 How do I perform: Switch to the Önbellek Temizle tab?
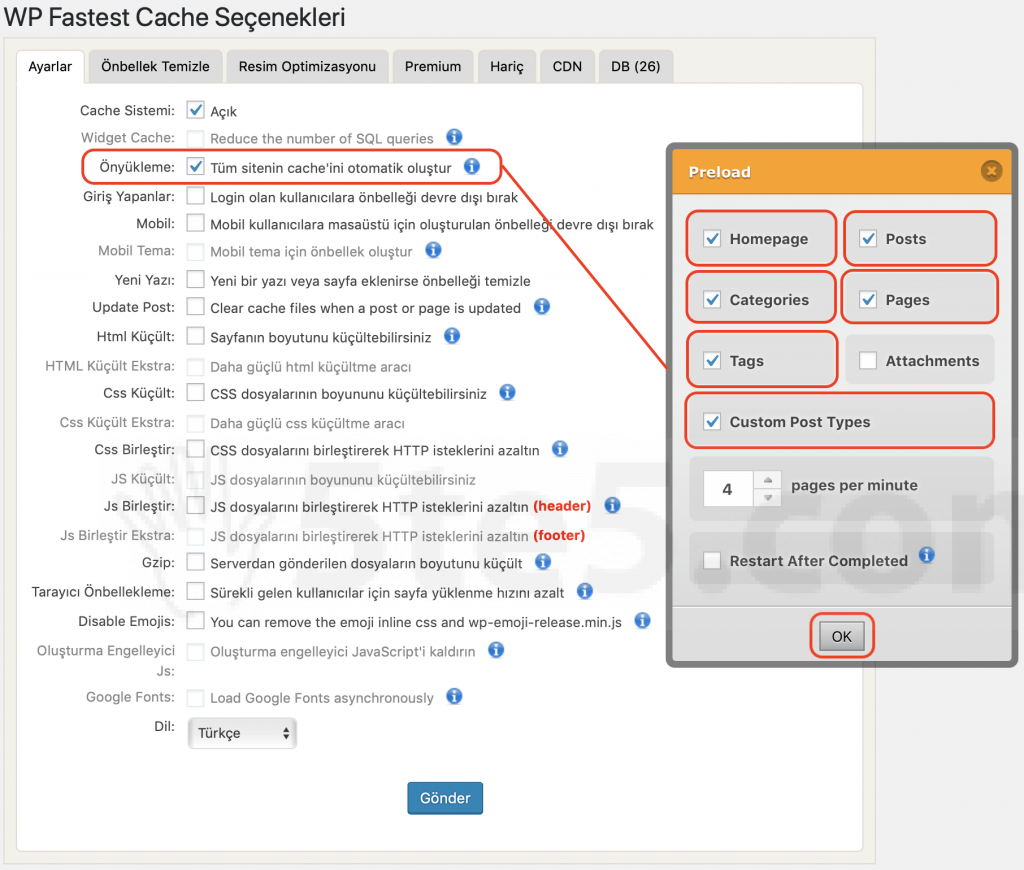pyautogui.click(x=155, y=66)
